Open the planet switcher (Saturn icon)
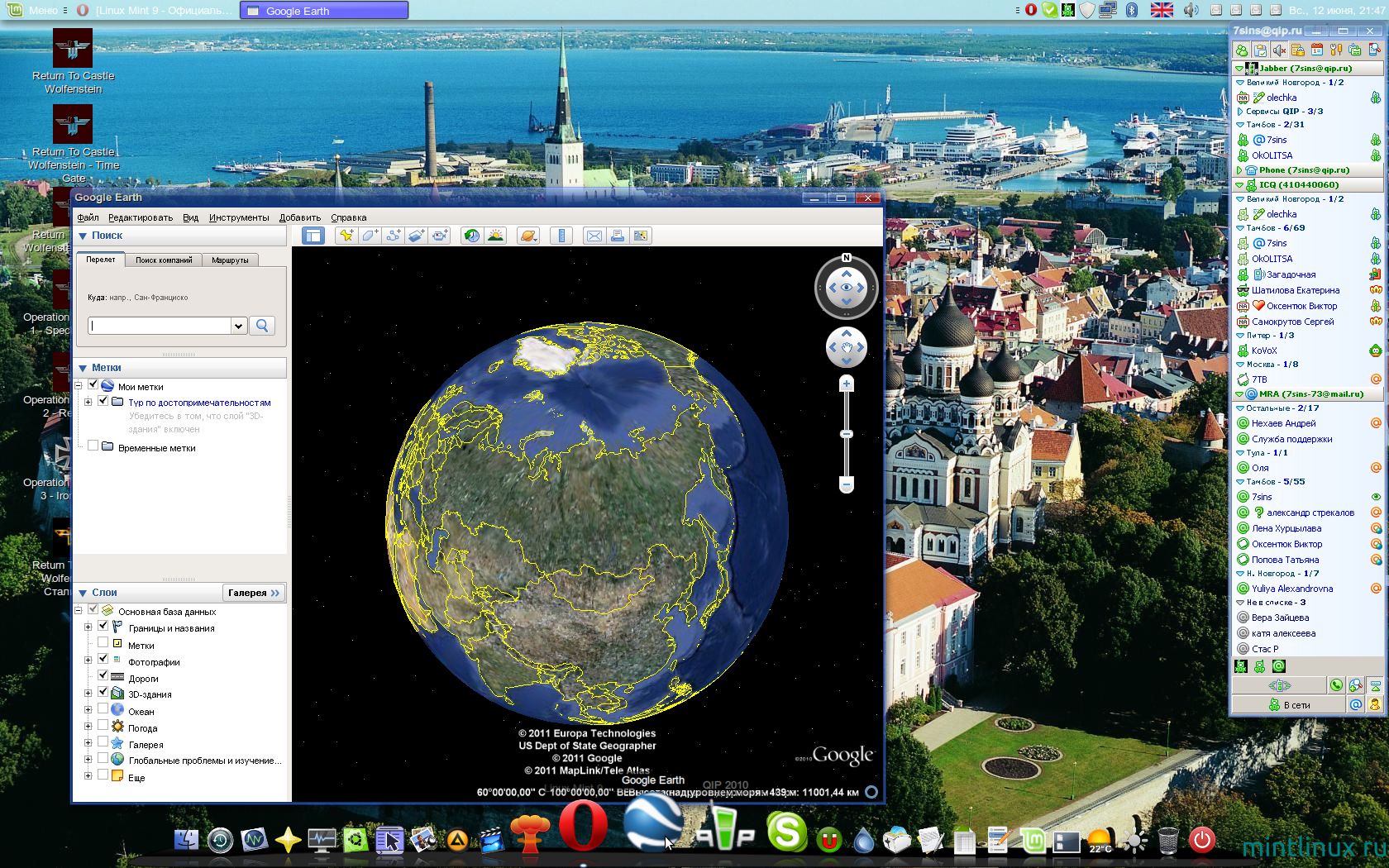This screenshot has width=1389, height=868. click(527, 236)
